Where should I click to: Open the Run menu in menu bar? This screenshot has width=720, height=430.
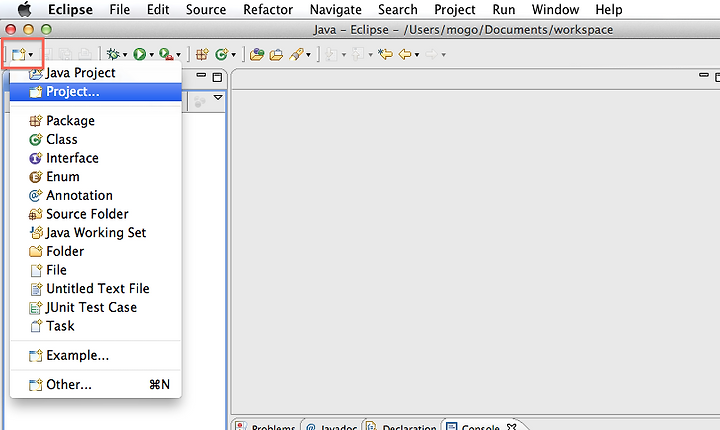point(504,9)
